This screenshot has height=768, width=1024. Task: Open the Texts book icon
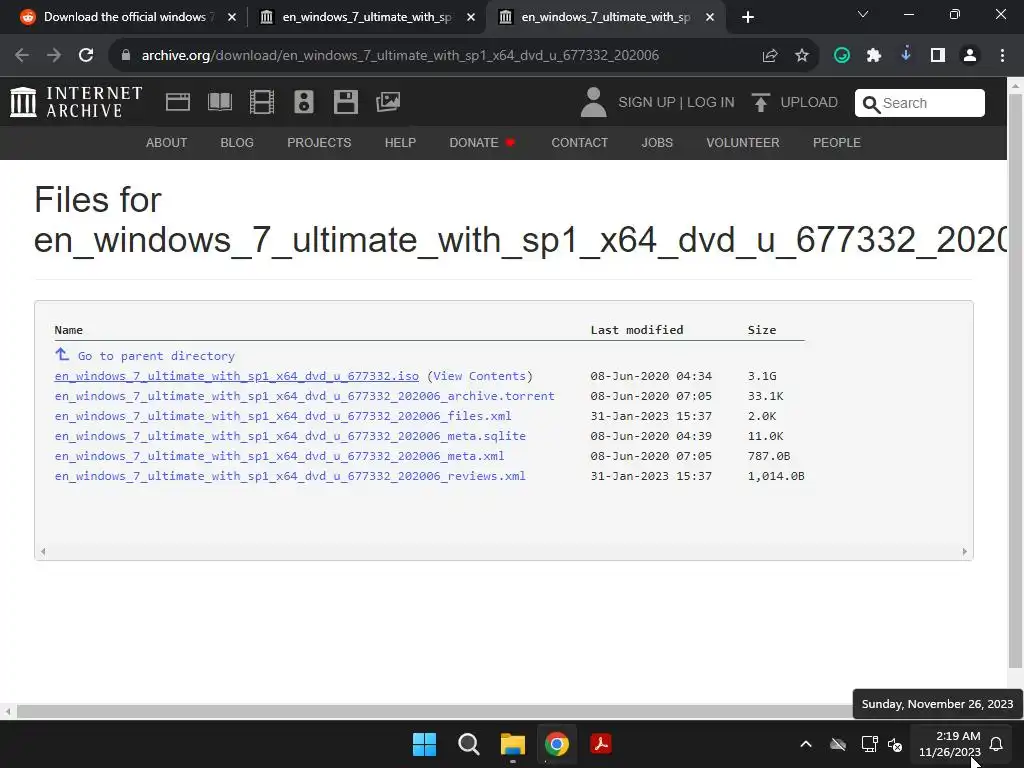point(219,102)
